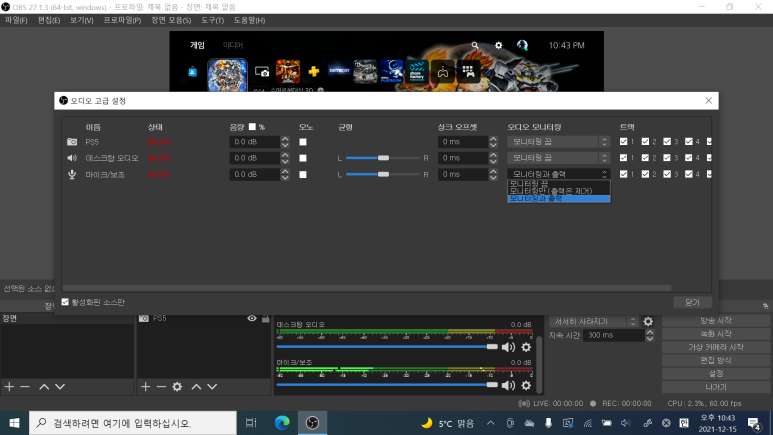Enable mono for 데스크탑 오디오

303,158
